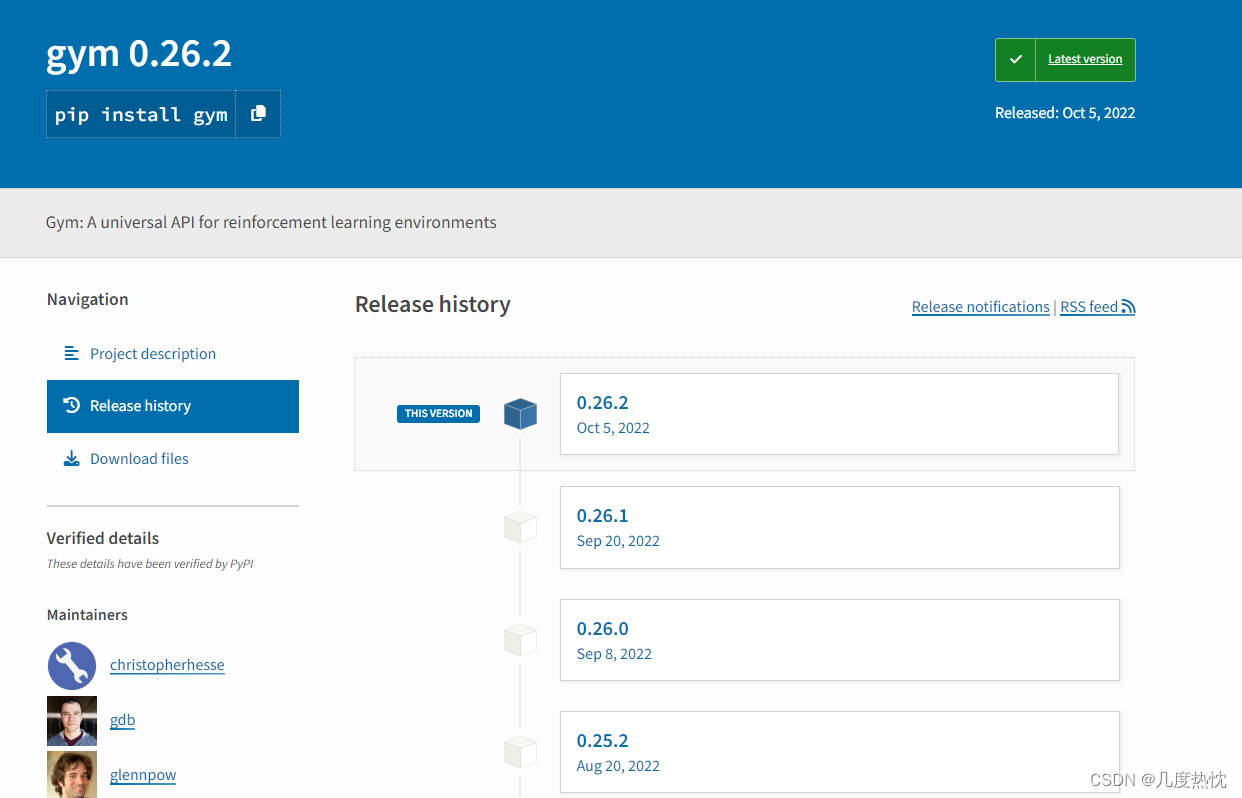Select the Release history tab

pyautogui.click(x=173, y=406)
